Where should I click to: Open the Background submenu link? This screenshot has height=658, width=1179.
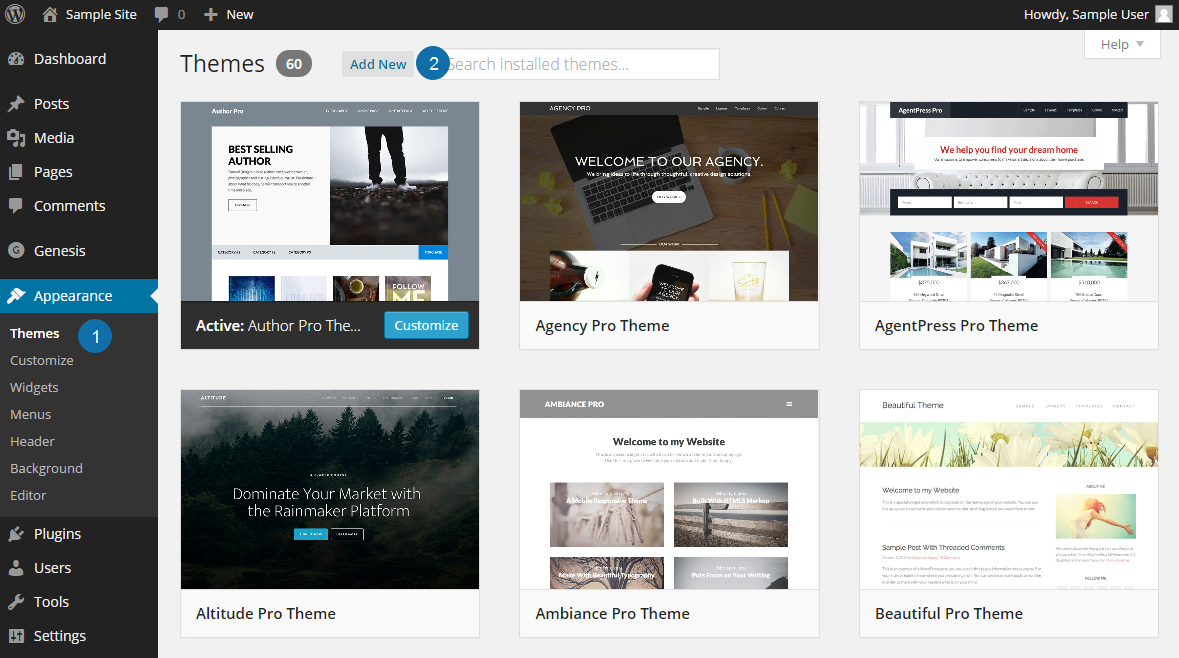[x=47, y=468]
